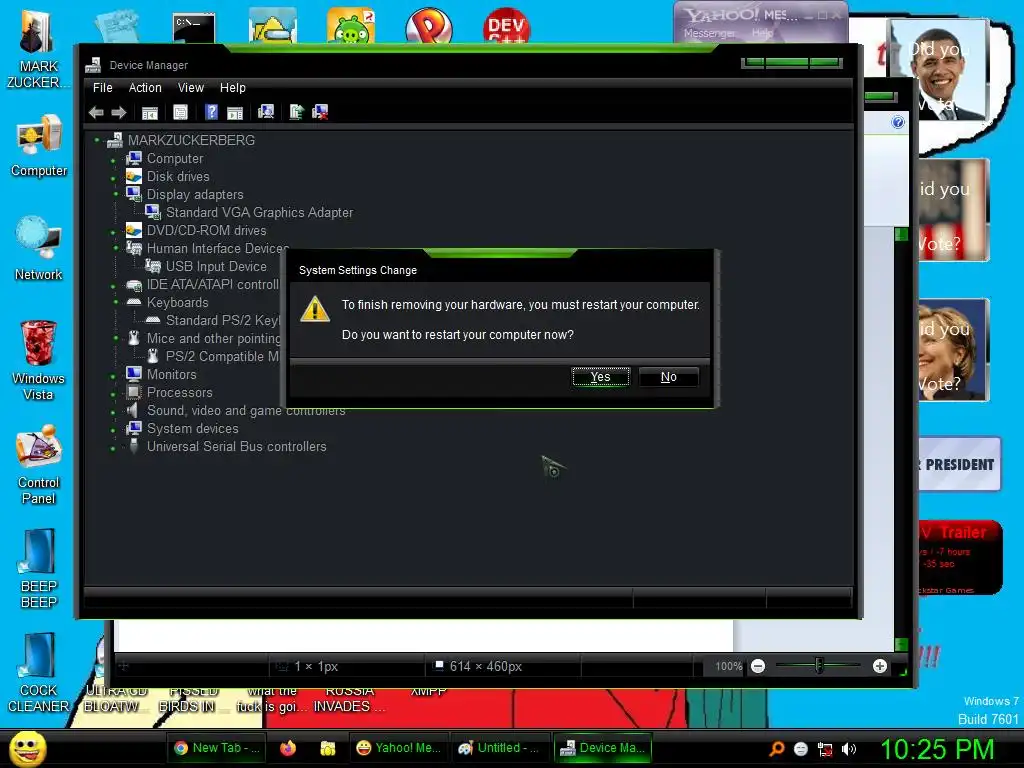Screen dimensions: 1024x768
Task: Select the USB Input Device entry
Action: (216, 266)
